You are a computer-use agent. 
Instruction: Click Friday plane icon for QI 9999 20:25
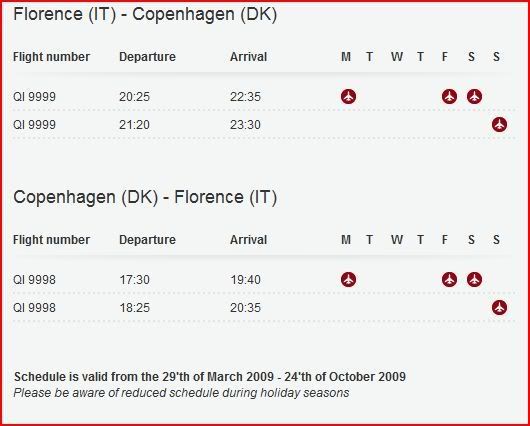pyautogui.click(x=450, y=97)
